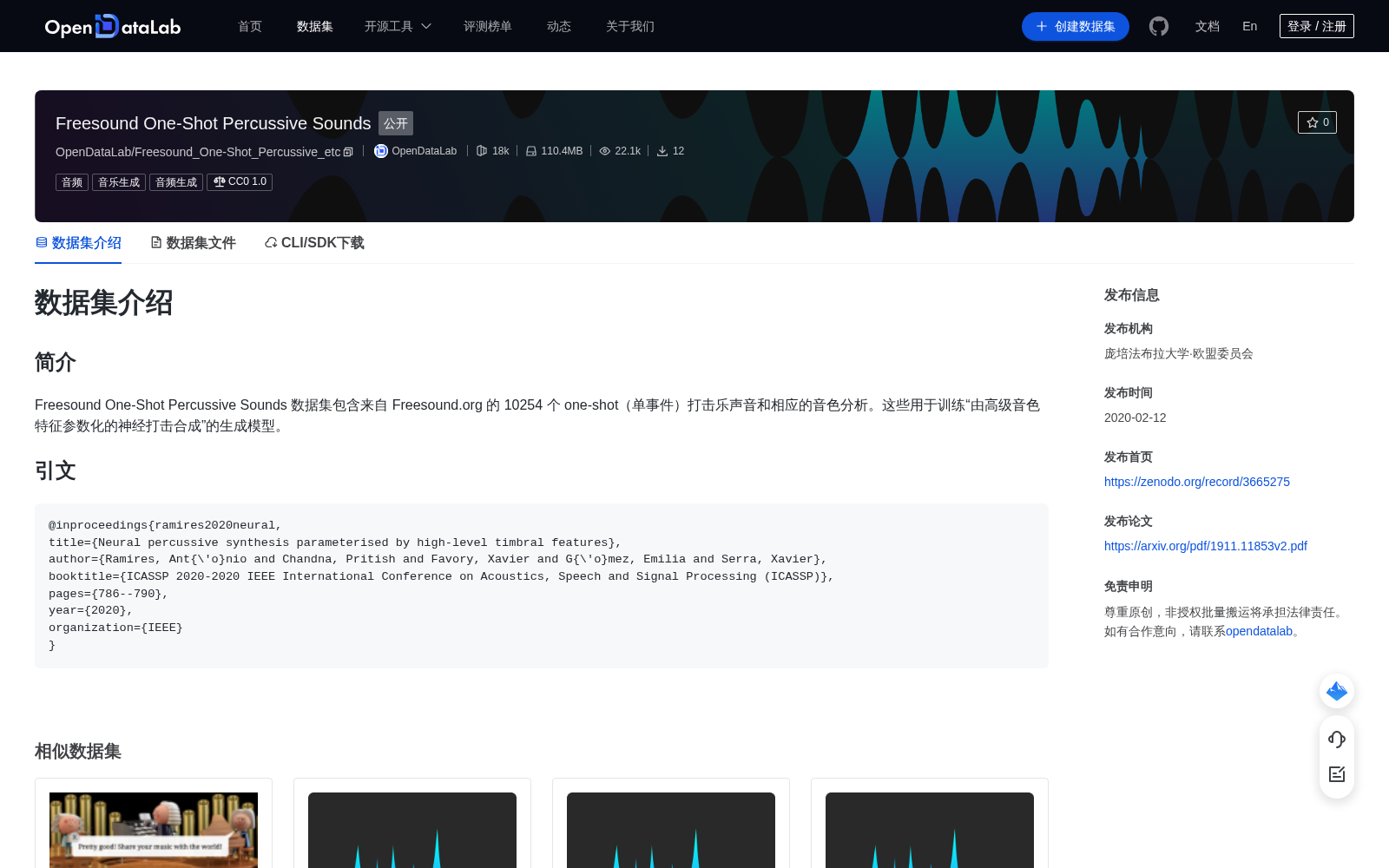This screenshot has width=1389, height=868.
Task: Open 关于我们 navigation item
Action: pos(630,26)
